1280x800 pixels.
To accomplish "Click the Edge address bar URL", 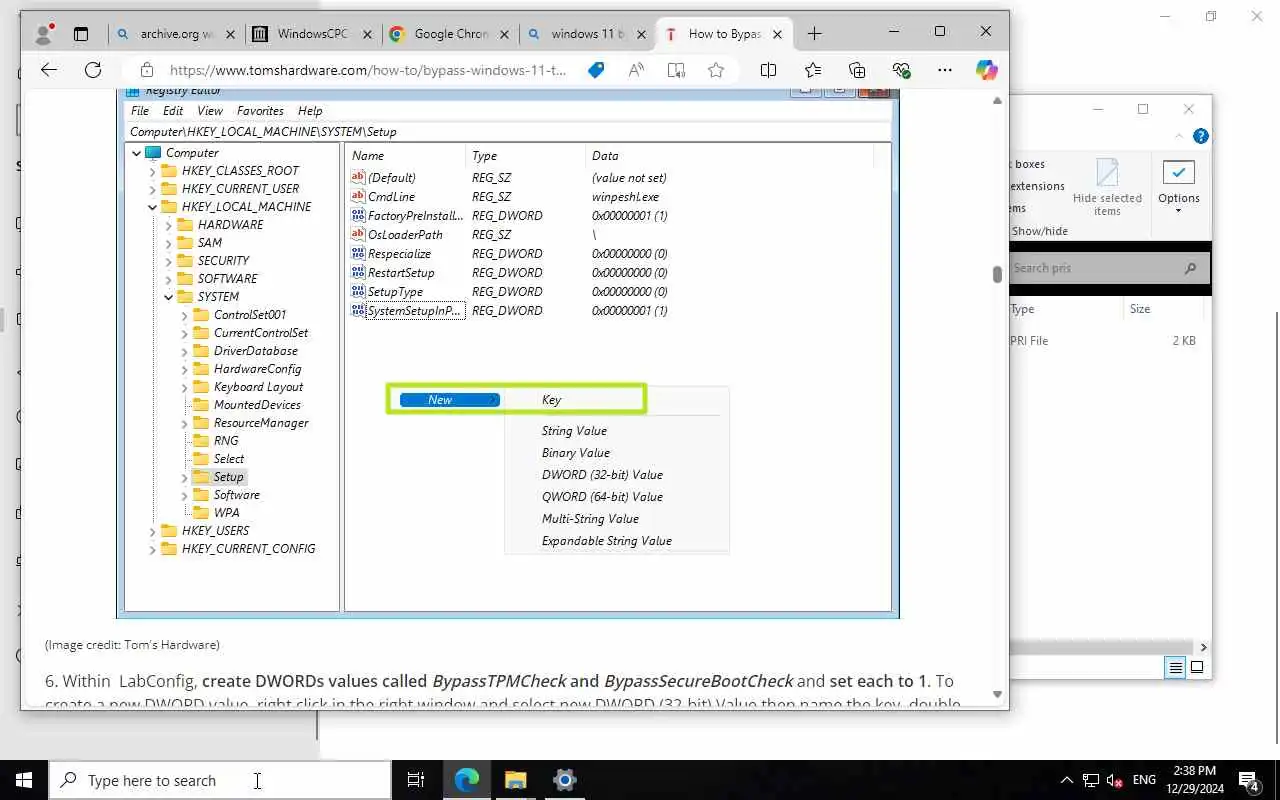I will [368, 70].
